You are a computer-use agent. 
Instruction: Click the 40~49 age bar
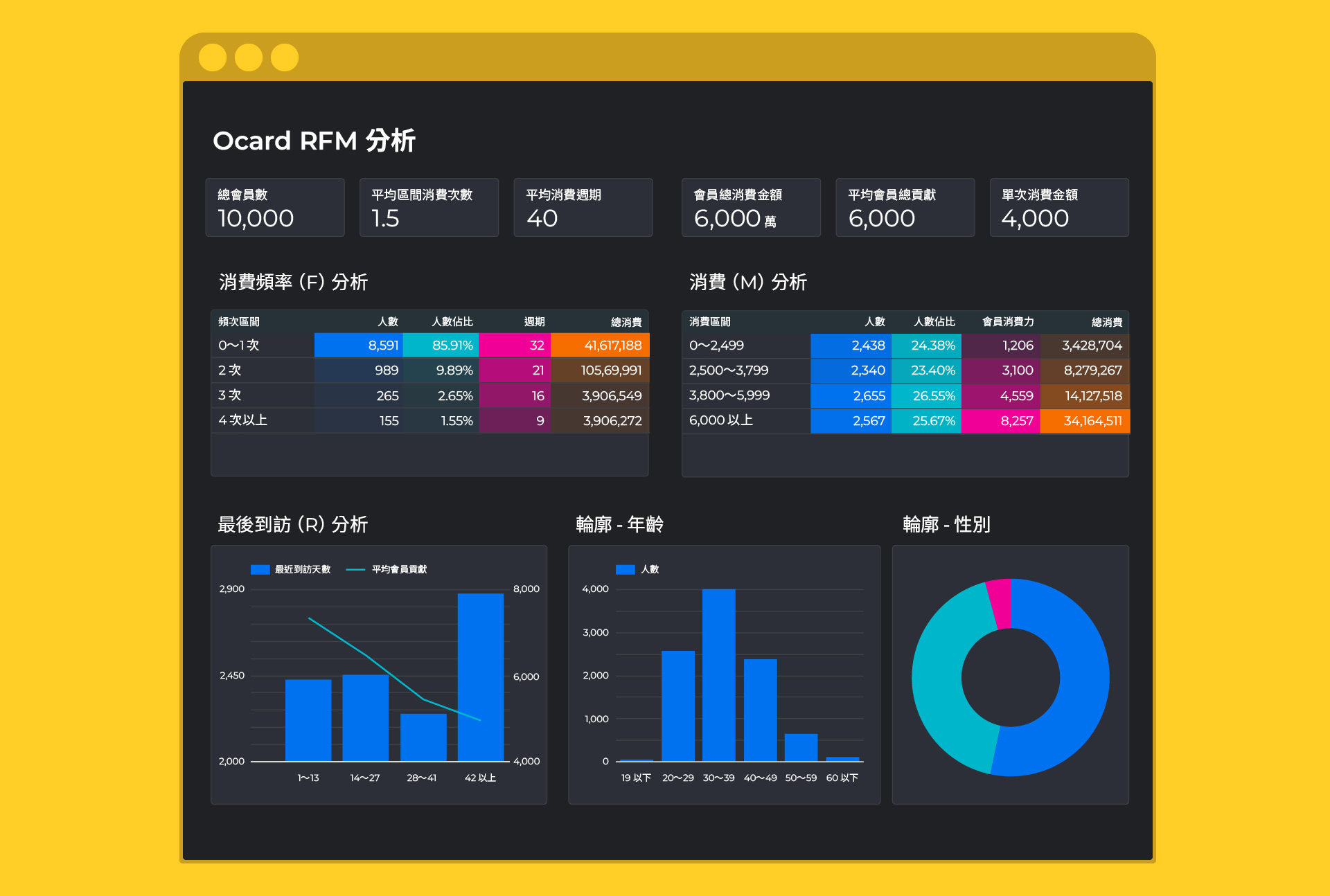[x=761, y=710]
